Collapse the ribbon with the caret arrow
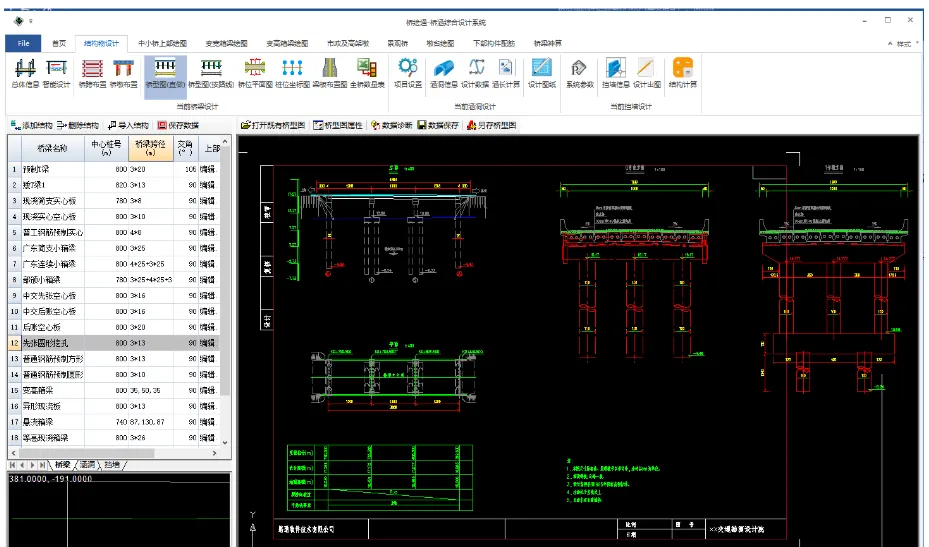The width and height of the screenshot is (929, 547). click(889, 44)
